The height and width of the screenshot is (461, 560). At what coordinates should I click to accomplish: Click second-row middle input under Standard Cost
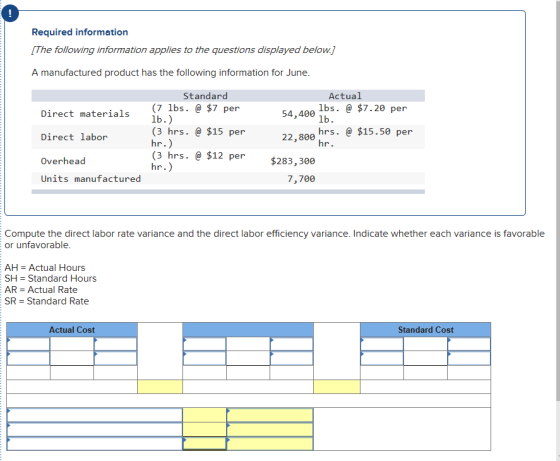(x=425, y=358)
